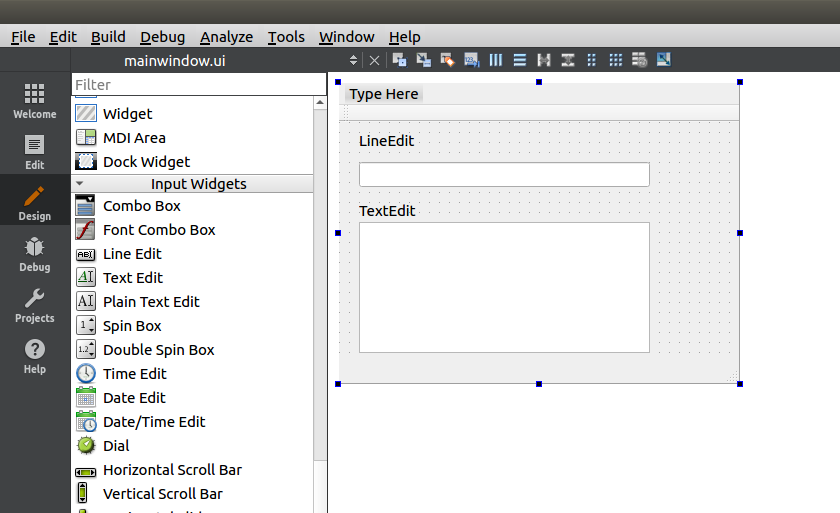Switch to Edit mode in sidebar
The width and height of the screenshot is (840, 513).
(x=35, y=153)
